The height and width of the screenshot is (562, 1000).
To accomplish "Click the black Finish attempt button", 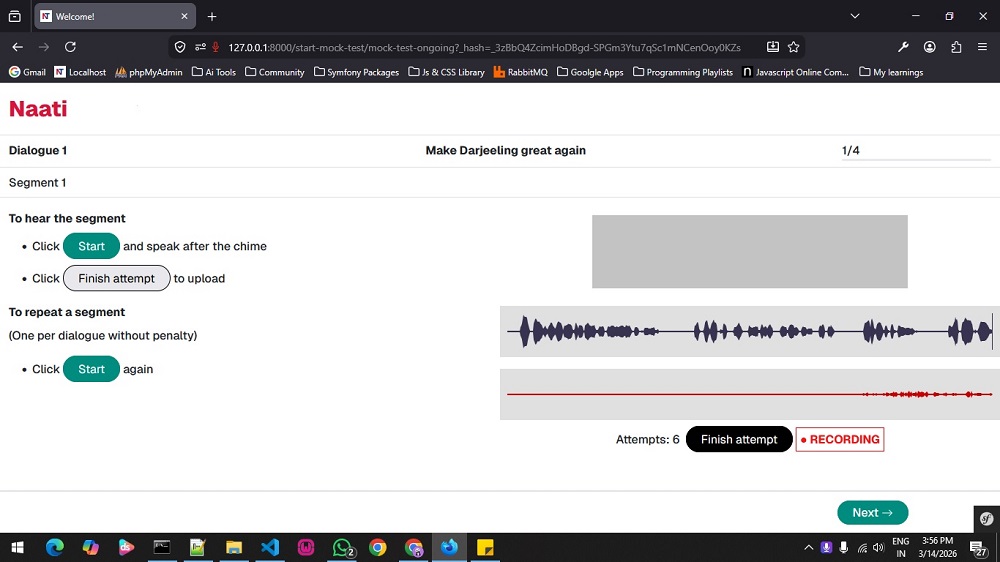I will pyautogui.click(x=739, y=439).
